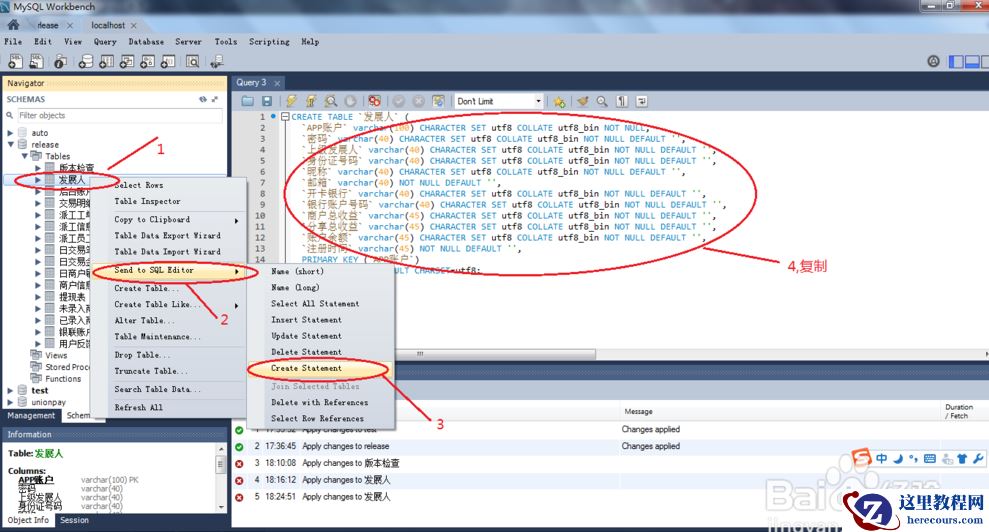The image size is (989, 532).
Task: Choose Table Inspector from context menu
Action: [x=146, y=201]
